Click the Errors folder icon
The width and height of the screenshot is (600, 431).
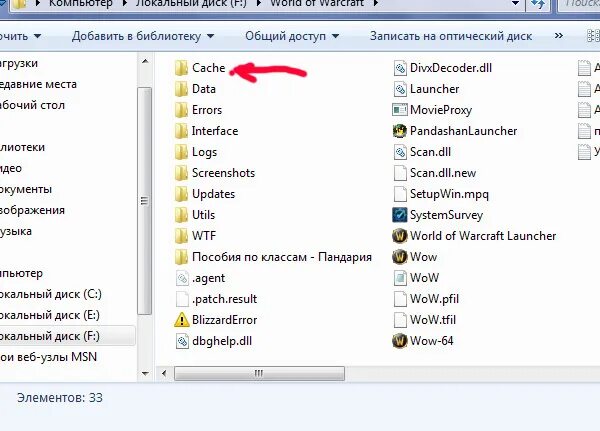coord(181,110)
